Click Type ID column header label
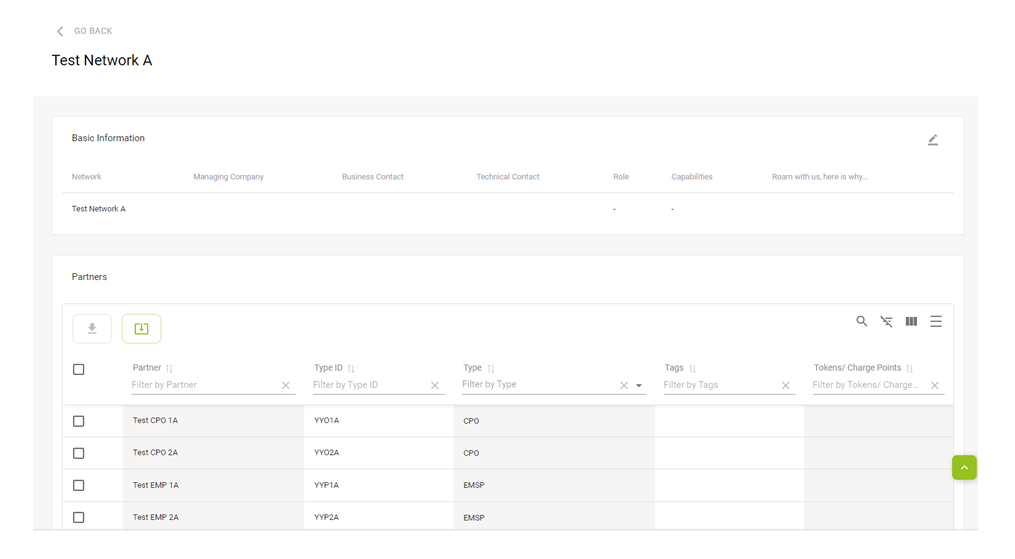This screenshot has height=559, width=1015. [x=328, y=367]
